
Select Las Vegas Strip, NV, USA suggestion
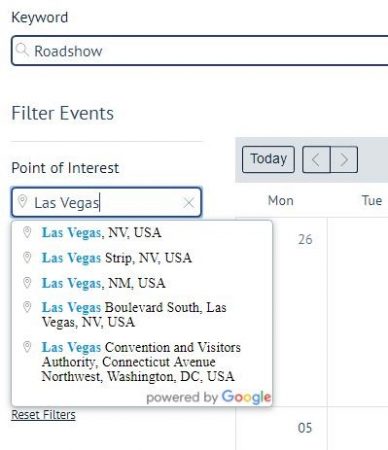(x=142, y=258)
